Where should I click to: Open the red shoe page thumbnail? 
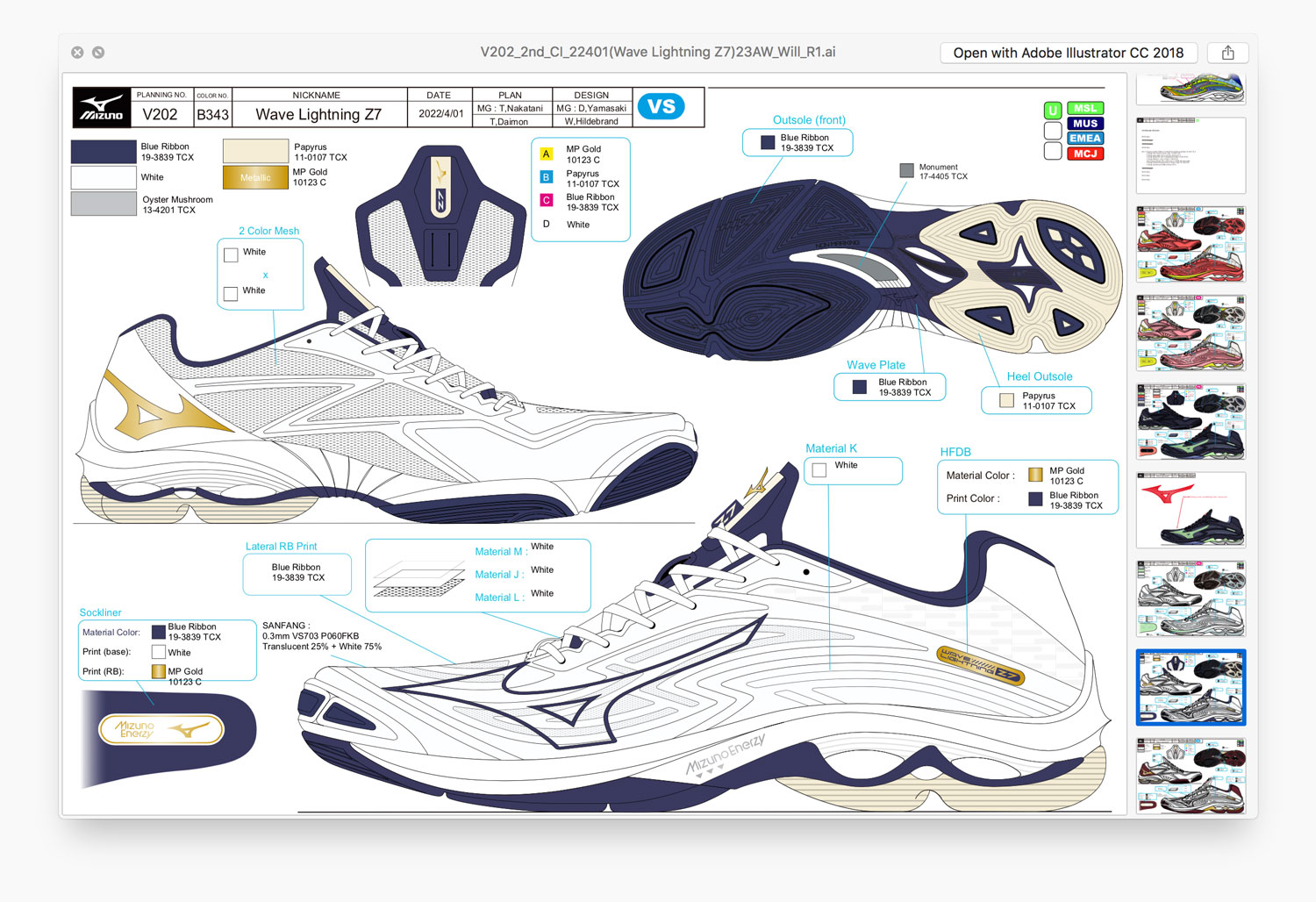pyautogui.click(x=1191, y=244)
